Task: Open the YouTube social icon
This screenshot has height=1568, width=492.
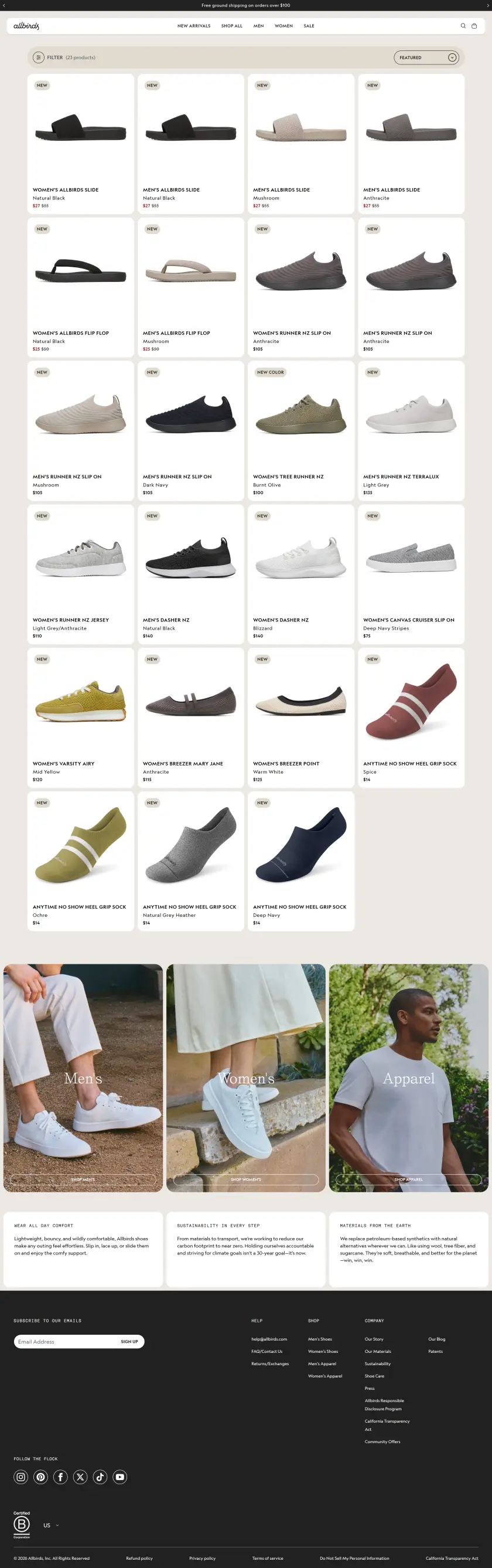Action: point(120,1477)
